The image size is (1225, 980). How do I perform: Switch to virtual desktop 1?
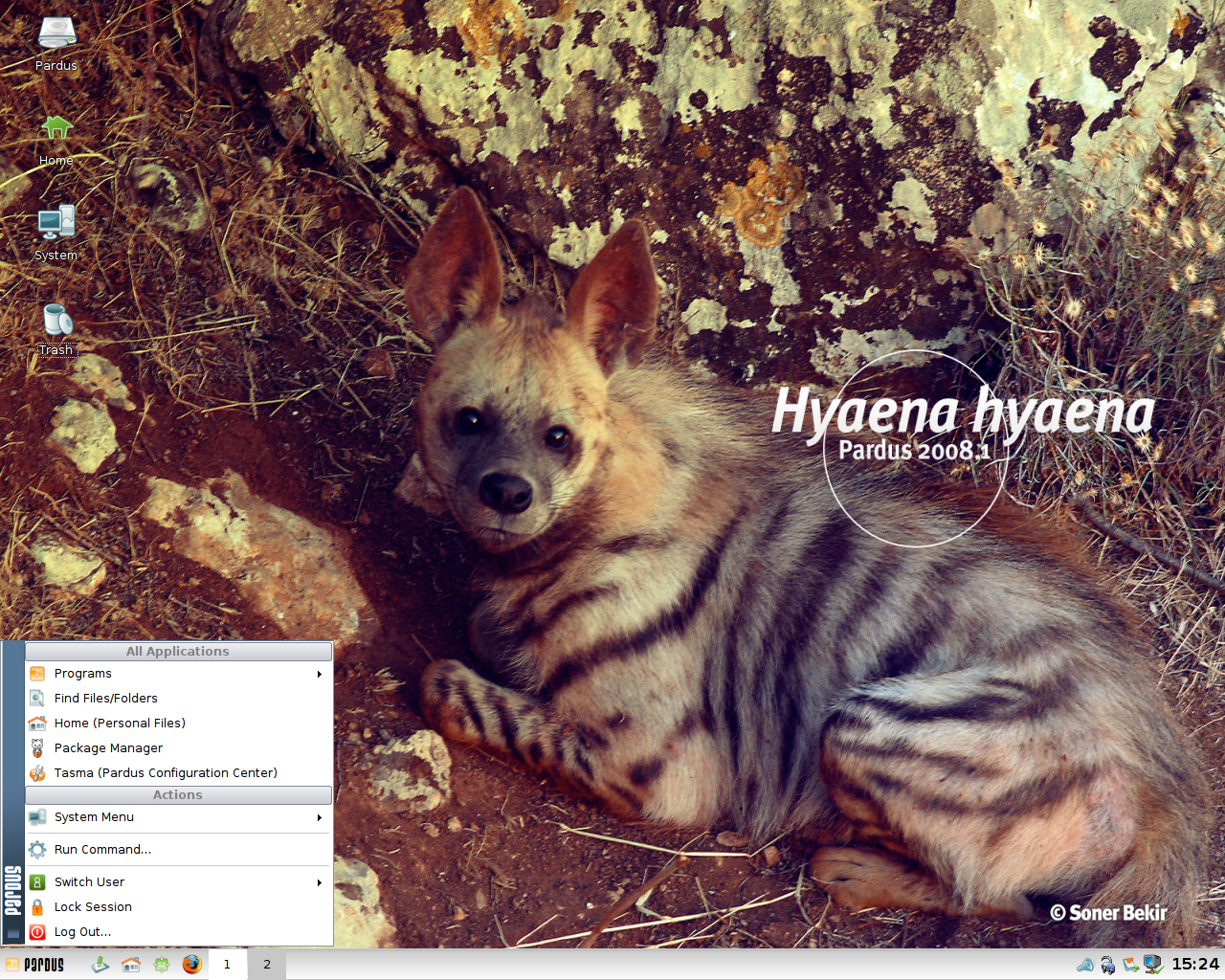228,965
